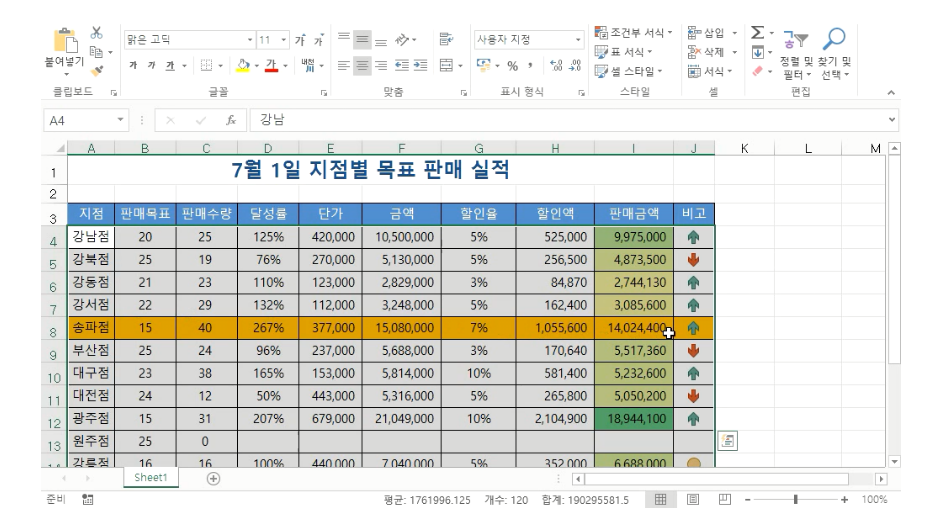The height and width of the screenshot is (530, 942).
Task: Click the text orientation icon
Action: pyautogui.click(x=402, y=40)
